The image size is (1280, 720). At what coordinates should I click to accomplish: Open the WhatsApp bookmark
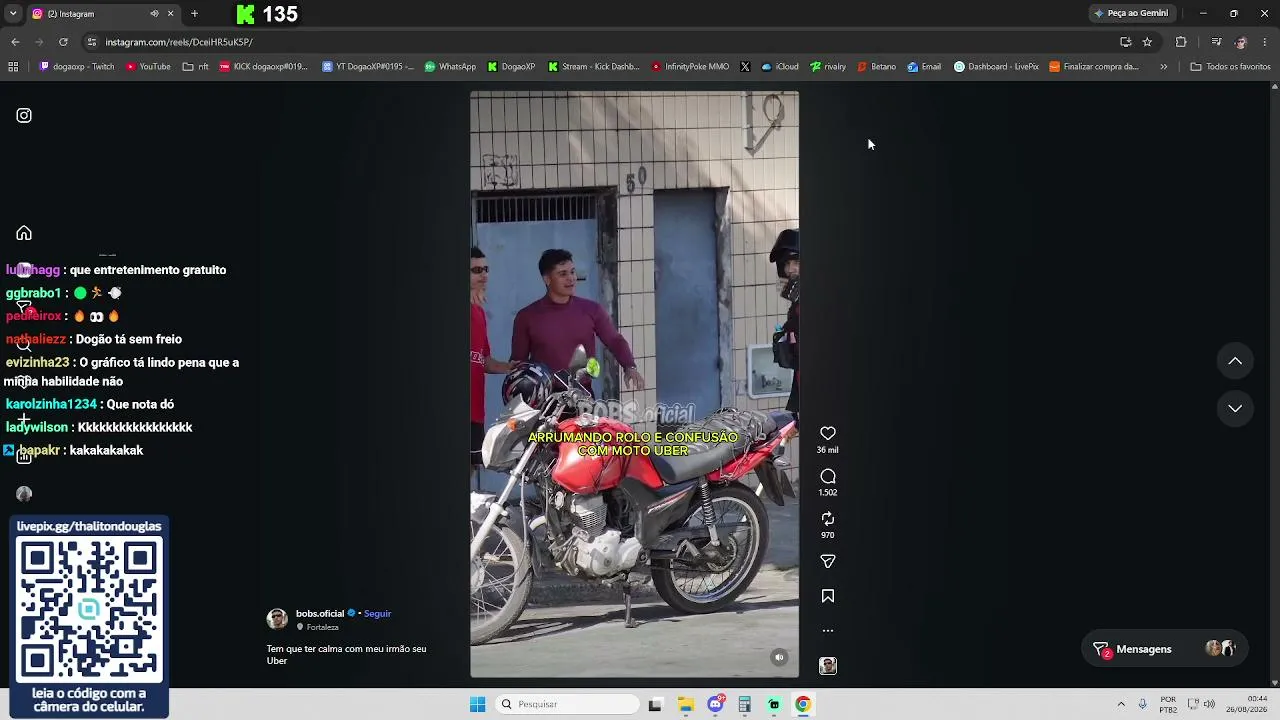(450, 67)
